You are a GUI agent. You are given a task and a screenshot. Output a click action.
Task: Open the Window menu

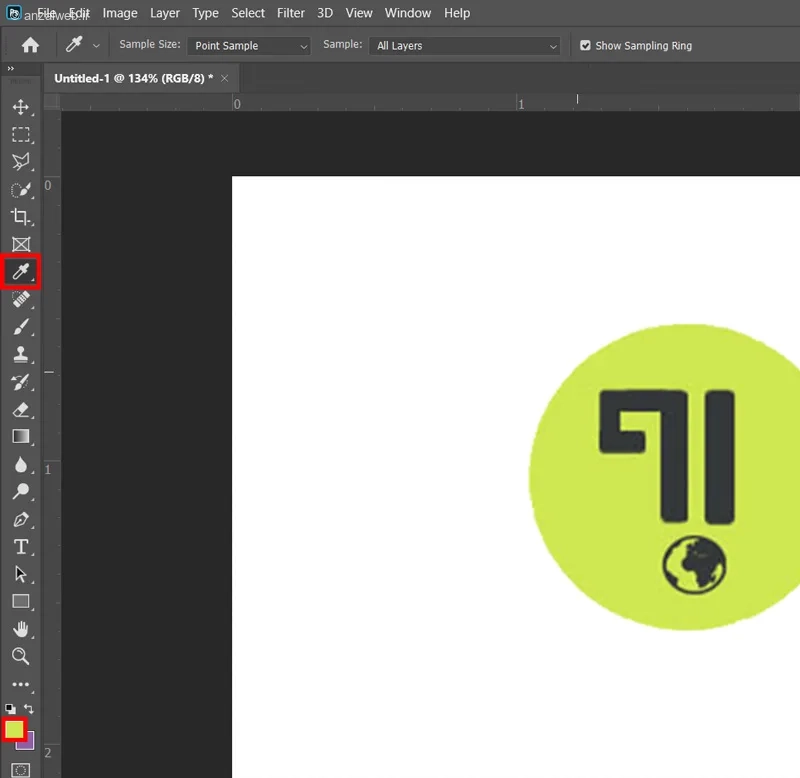click(x=408, y=13)
